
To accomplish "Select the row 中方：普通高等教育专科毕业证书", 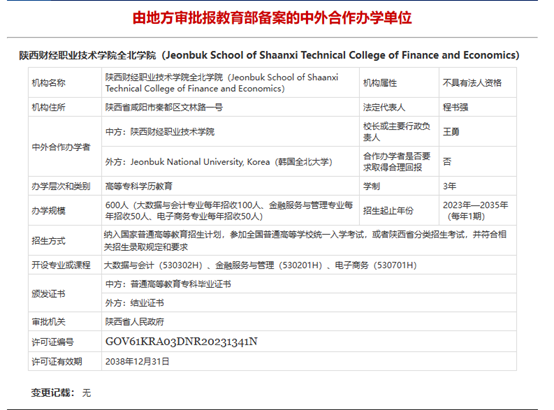I will (168, 284).
